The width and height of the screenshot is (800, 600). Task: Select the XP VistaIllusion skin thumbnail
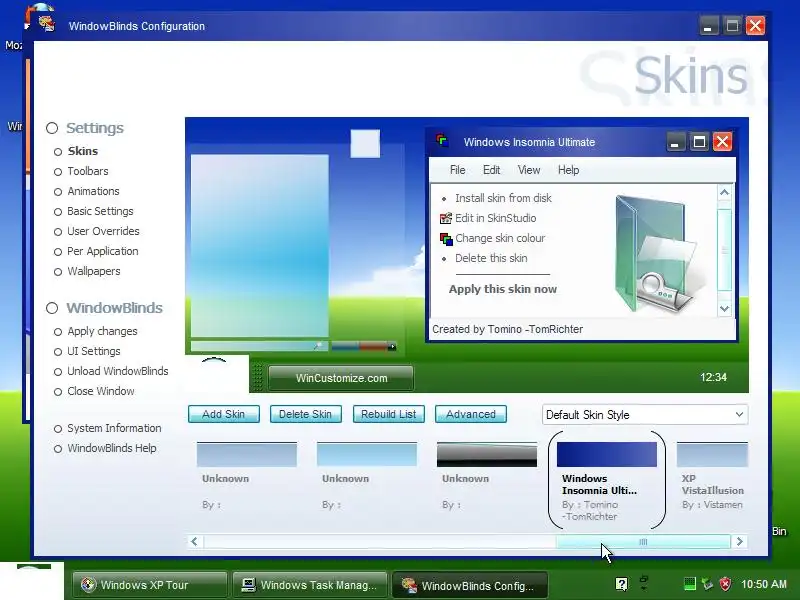click(712, 454)
